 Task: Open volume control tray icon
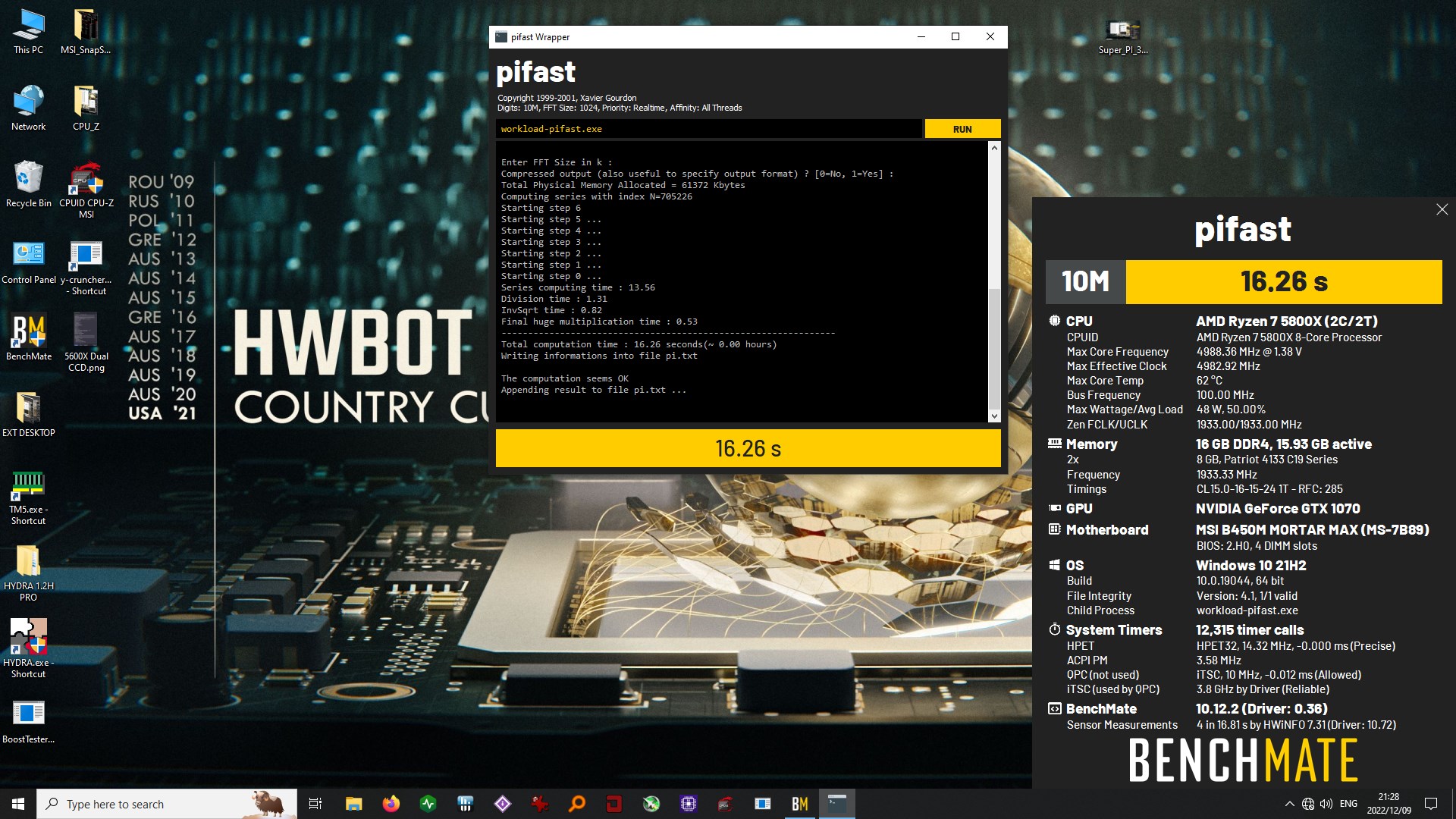click(1326, 804)
